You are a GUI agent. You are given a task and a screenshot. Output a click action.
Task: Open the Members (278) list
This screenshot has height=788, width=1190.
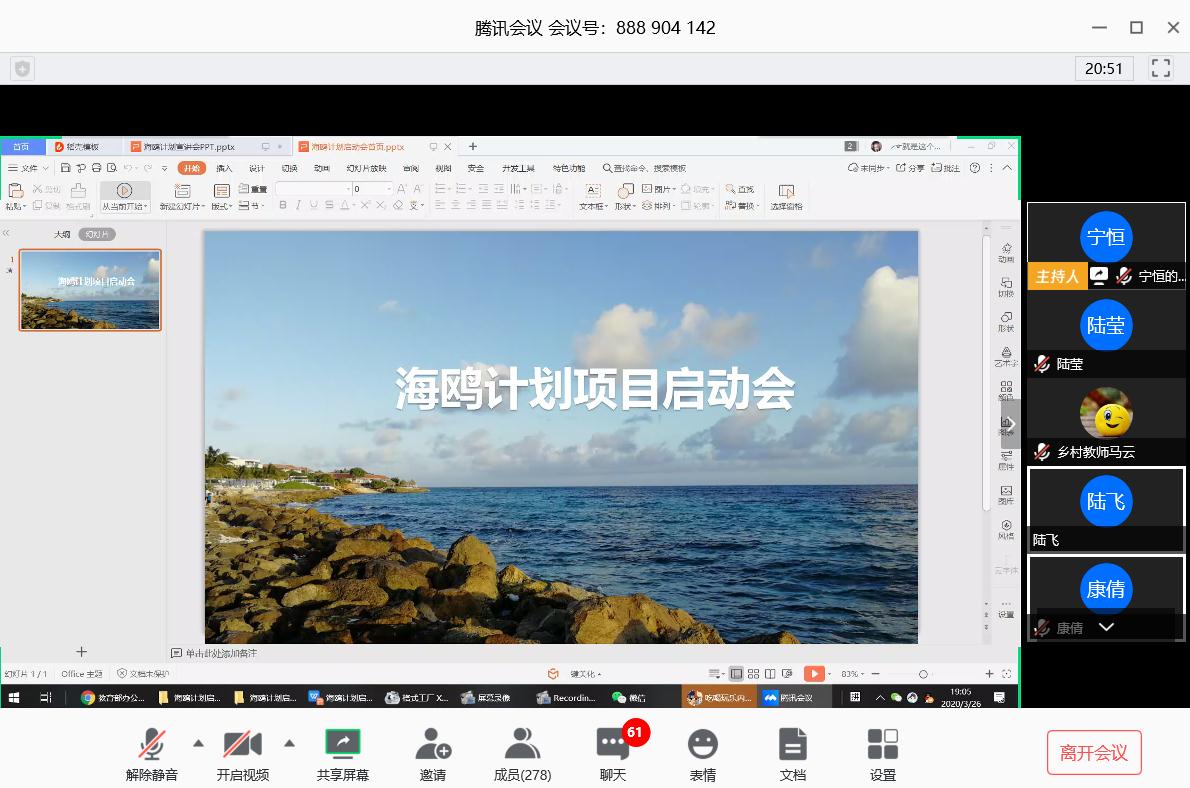click(522, 745)
